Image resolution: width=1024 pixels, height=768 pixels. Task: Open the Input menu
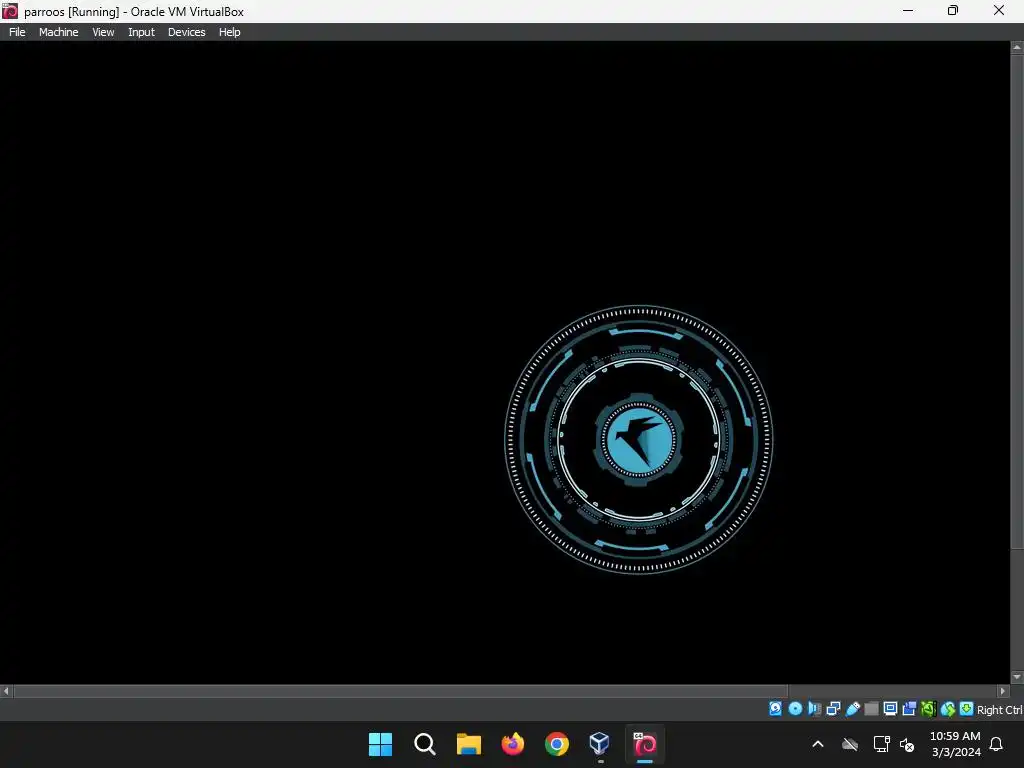click(x=141, y=32)
